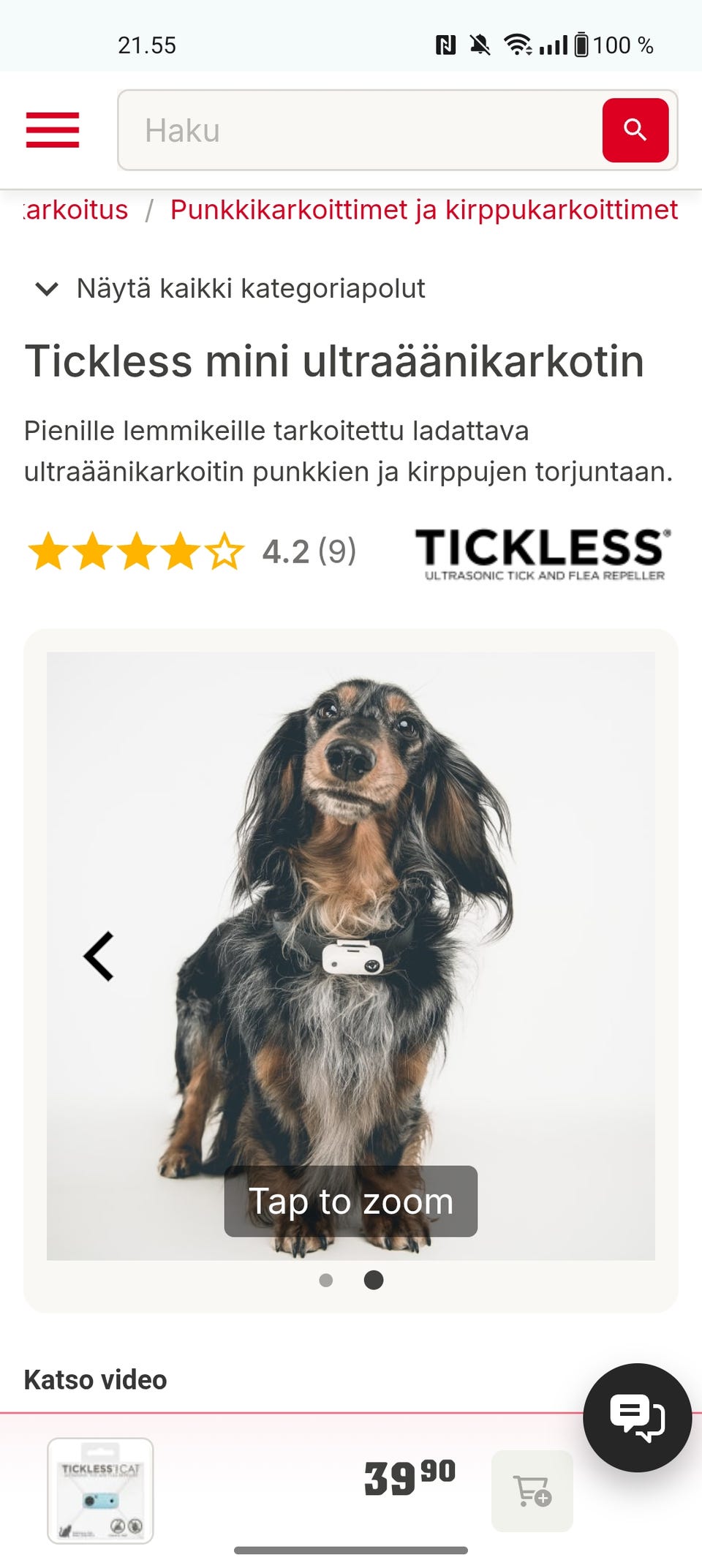Open the Tickless brand logo
702x1568 pixels.
pyautogui.click(x=543, y=554)
